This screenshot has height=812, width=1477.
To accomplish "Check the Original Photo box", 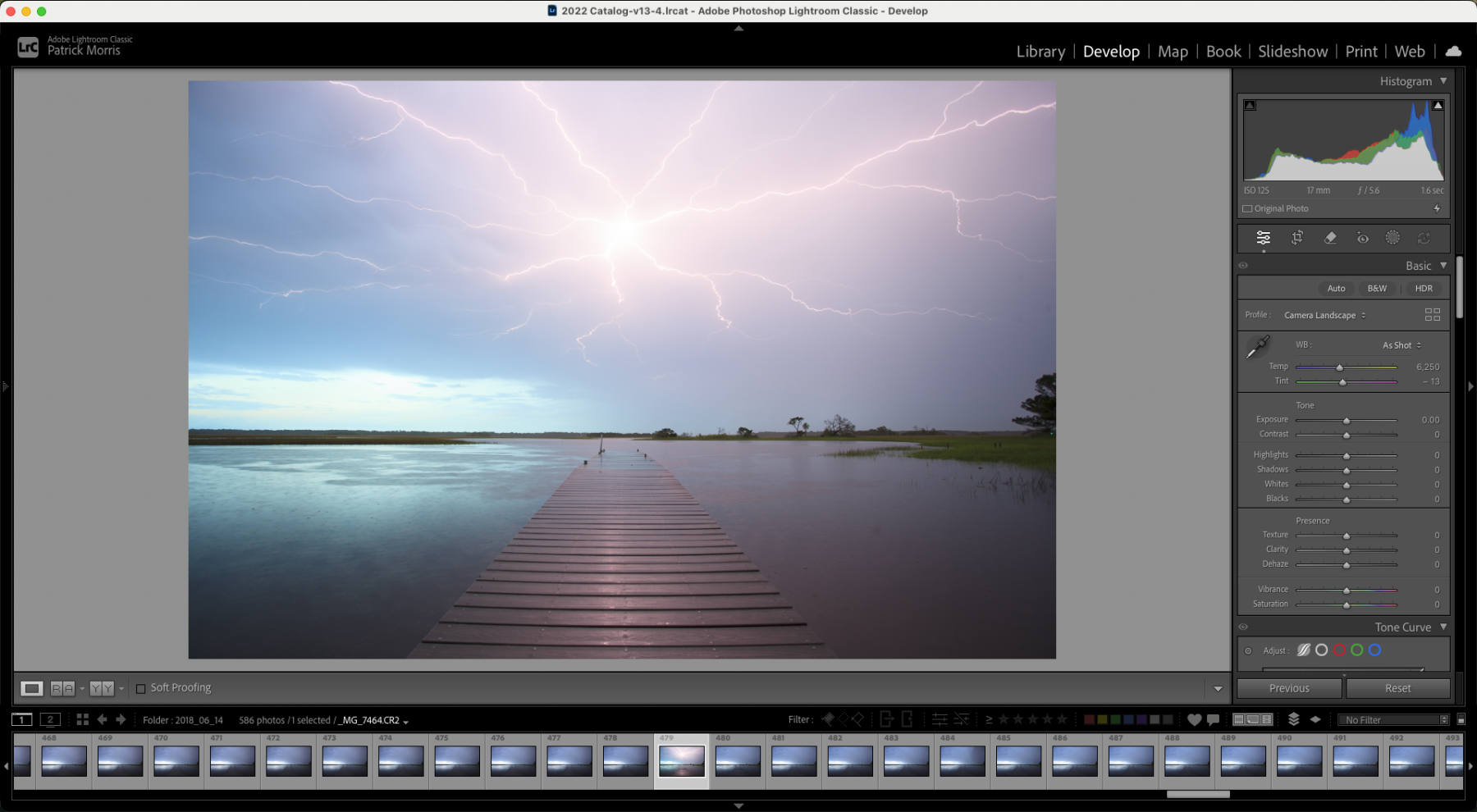I will pyautogui.click(x=1247, y=208).
